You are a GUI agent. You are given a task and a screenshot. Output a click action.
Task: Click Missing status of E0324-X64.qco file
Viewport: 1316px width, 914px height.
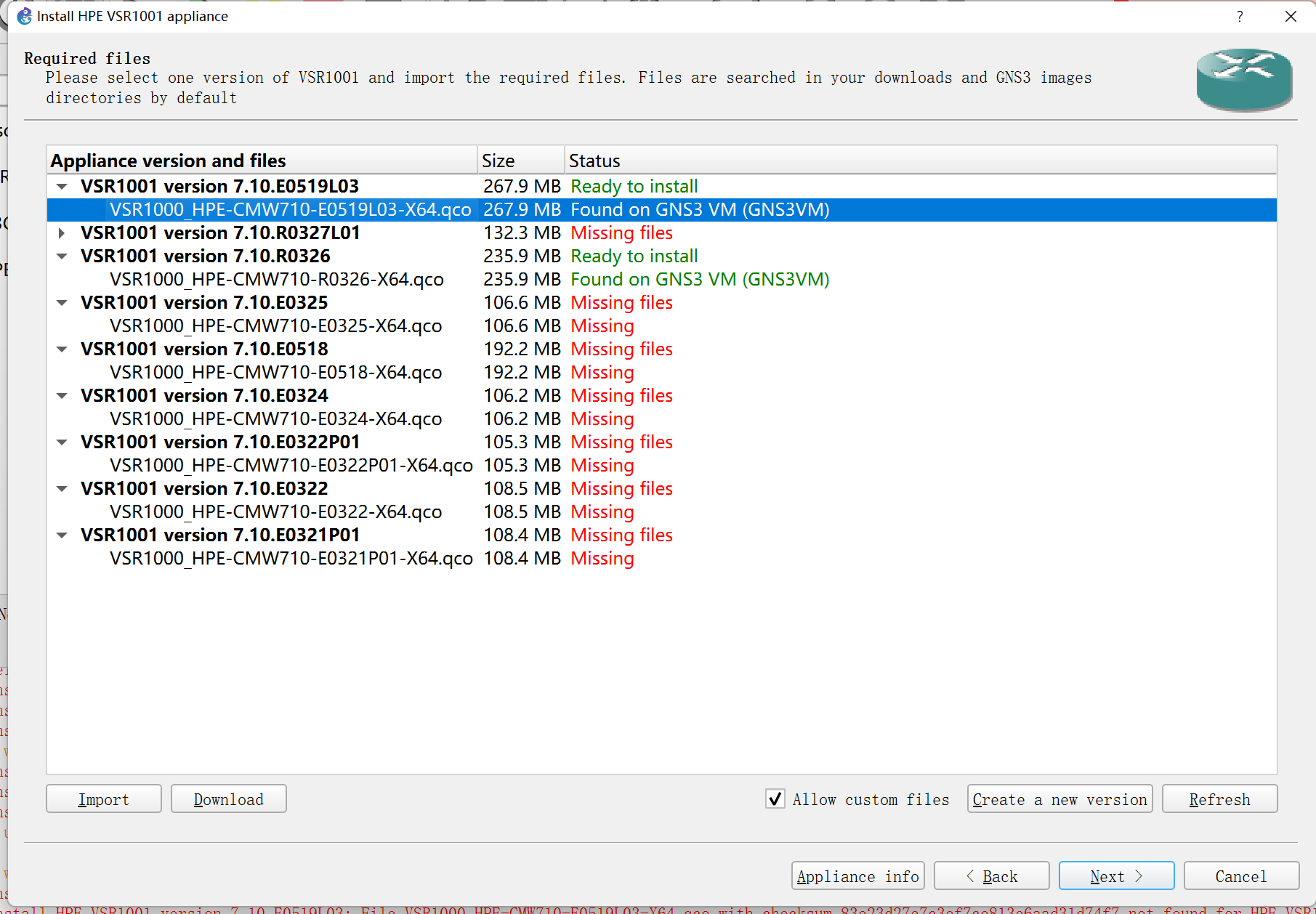coord(602,419)
